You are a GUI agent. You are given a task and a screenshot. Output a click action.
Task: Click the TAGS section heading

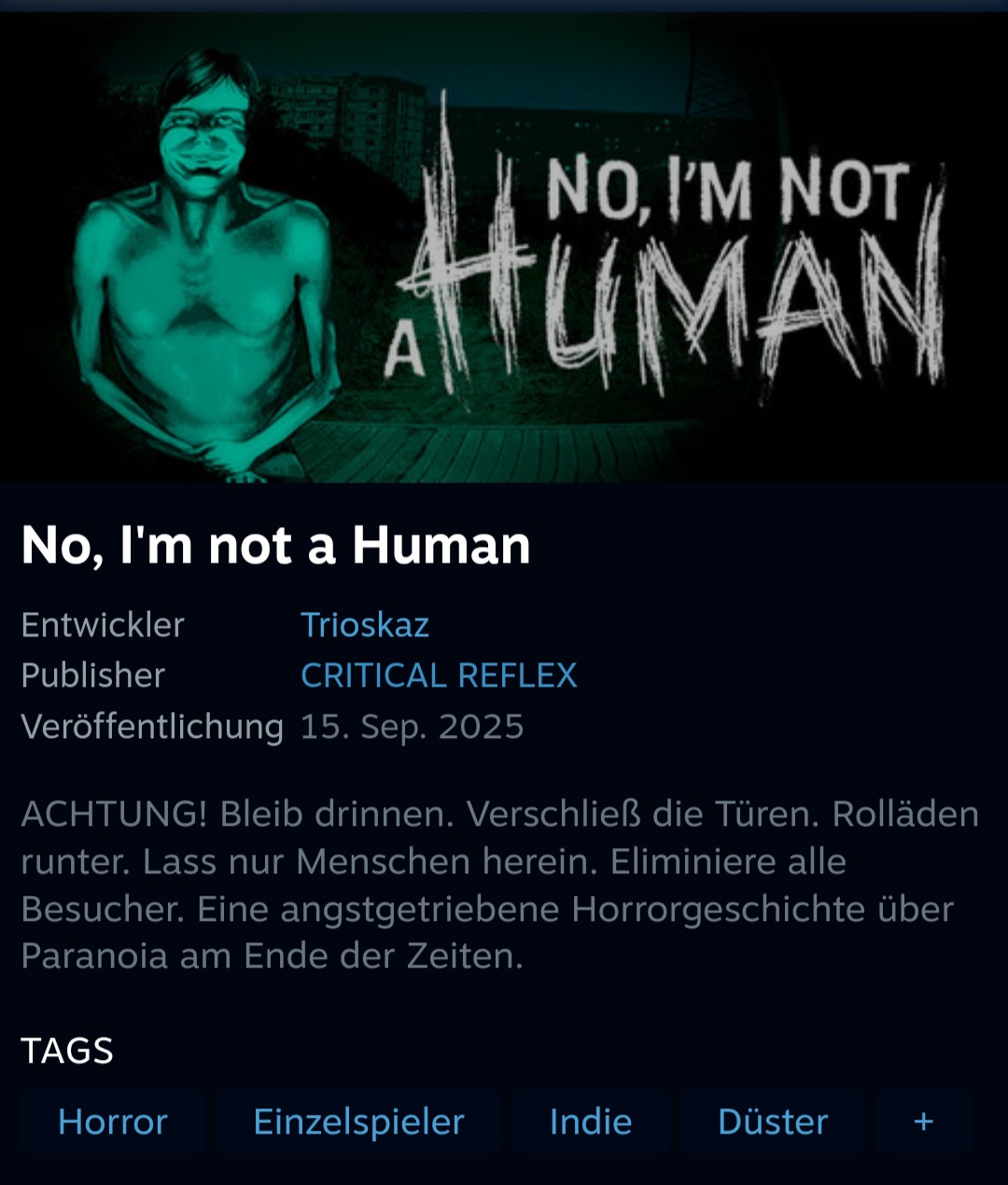click(67, 1051)
